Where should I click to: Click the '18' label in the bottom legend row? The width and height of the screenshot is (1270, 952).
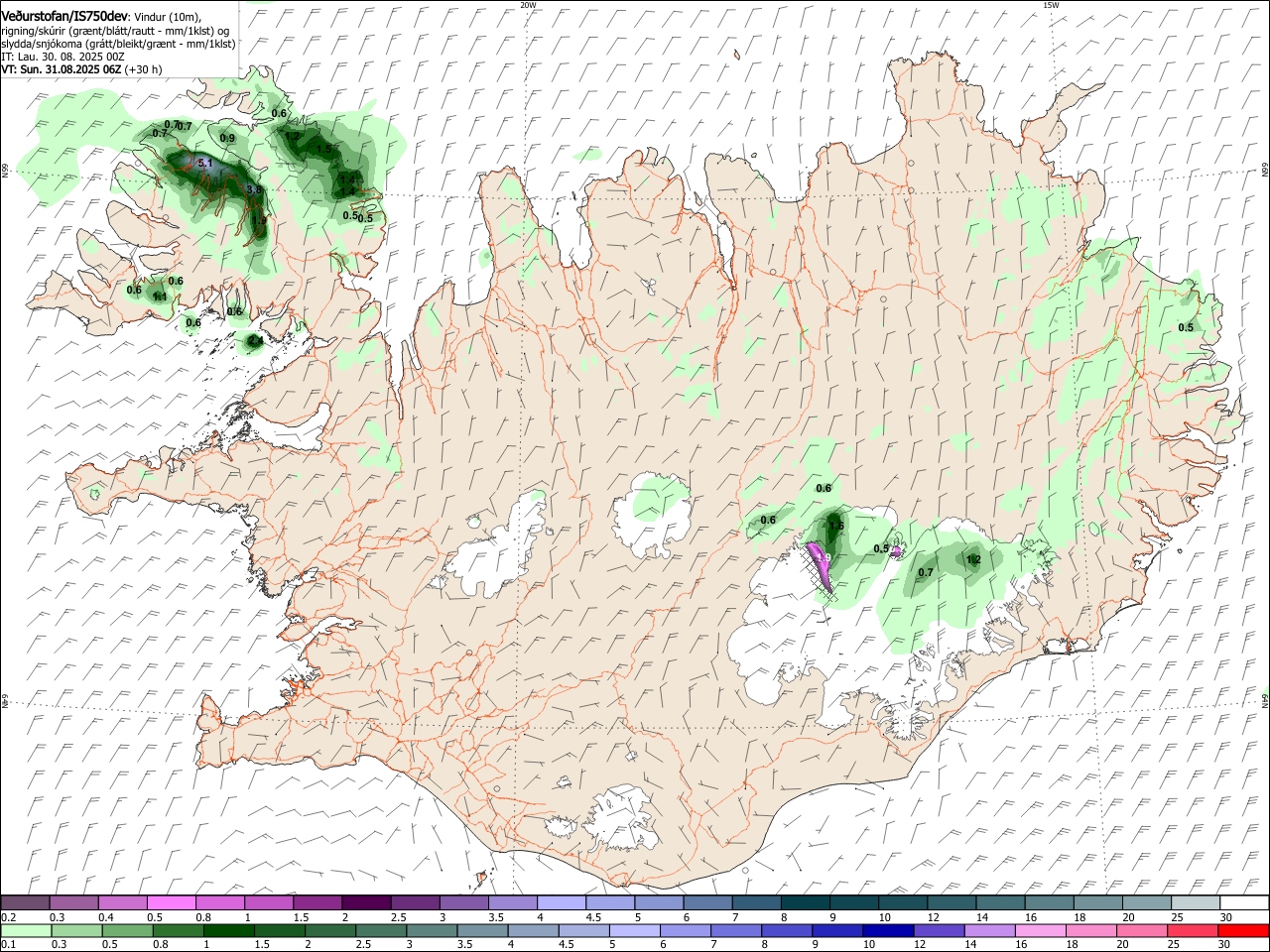pos(1078,945)
